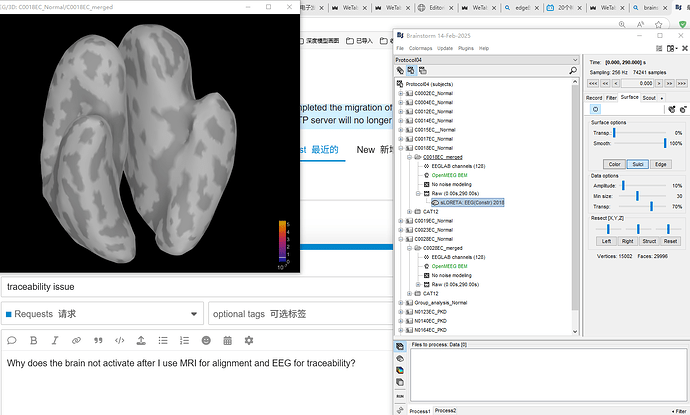Viewport: 690px width, 415px height.
Task: Select the sources data type in Process panel
Action: tap(400, 358)
